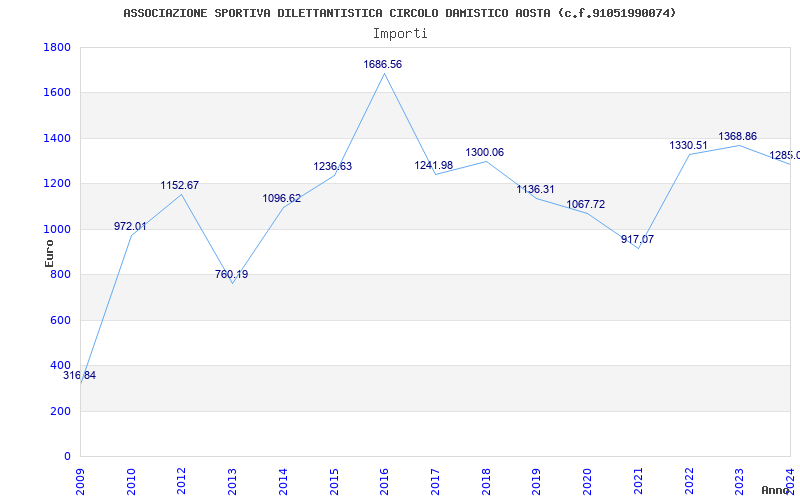
Task: Click the 600 y-axis tick label
Action: coord(61,320)
